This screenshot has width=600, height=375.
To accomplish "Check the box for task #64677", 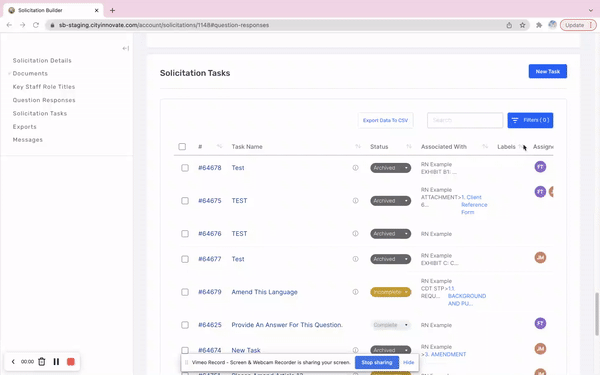I will (x=185, y=259).
